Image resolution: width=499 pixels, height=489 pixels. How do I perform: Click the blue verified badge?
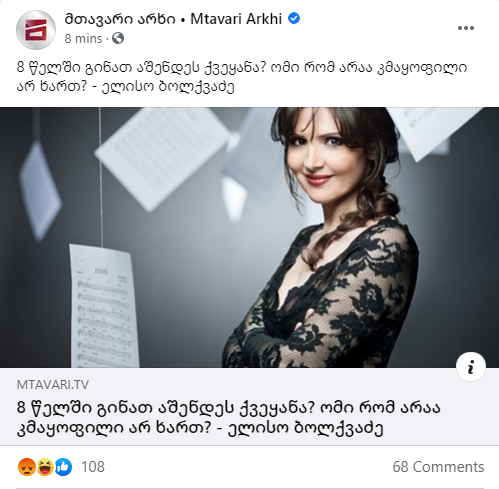(x=294, y=18)
